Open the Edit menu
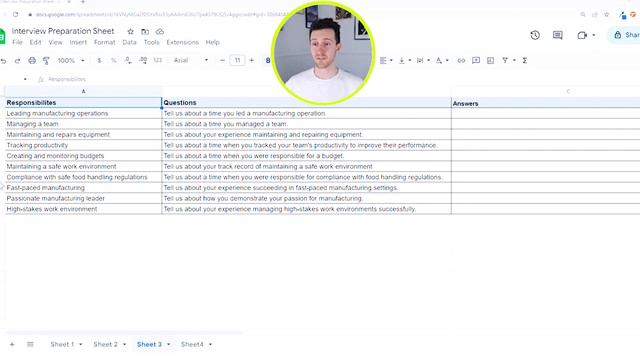This screenshot has height=360, width=640. 36,42
